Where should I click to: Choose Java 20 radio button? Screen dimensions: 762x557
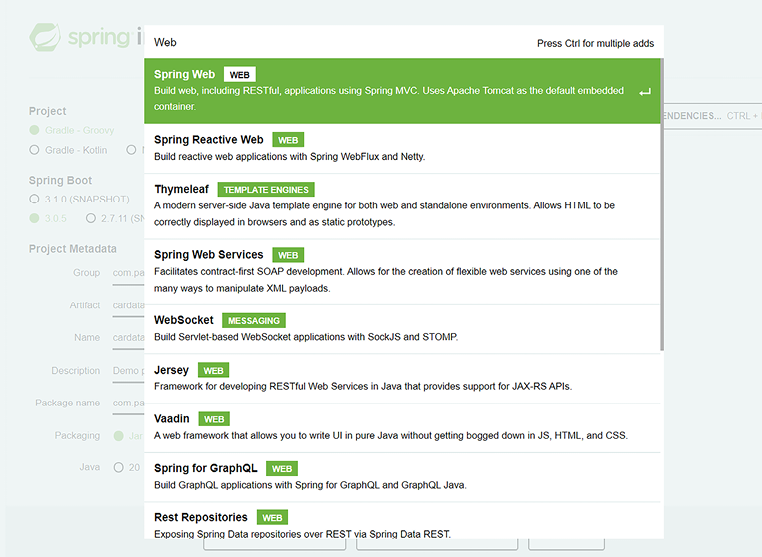[x=120, y=467]
